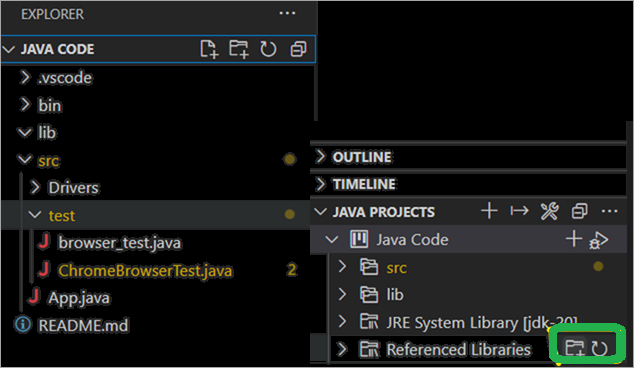
Task: Click Java icon beside browser_test.java
Action: point(44,241)
